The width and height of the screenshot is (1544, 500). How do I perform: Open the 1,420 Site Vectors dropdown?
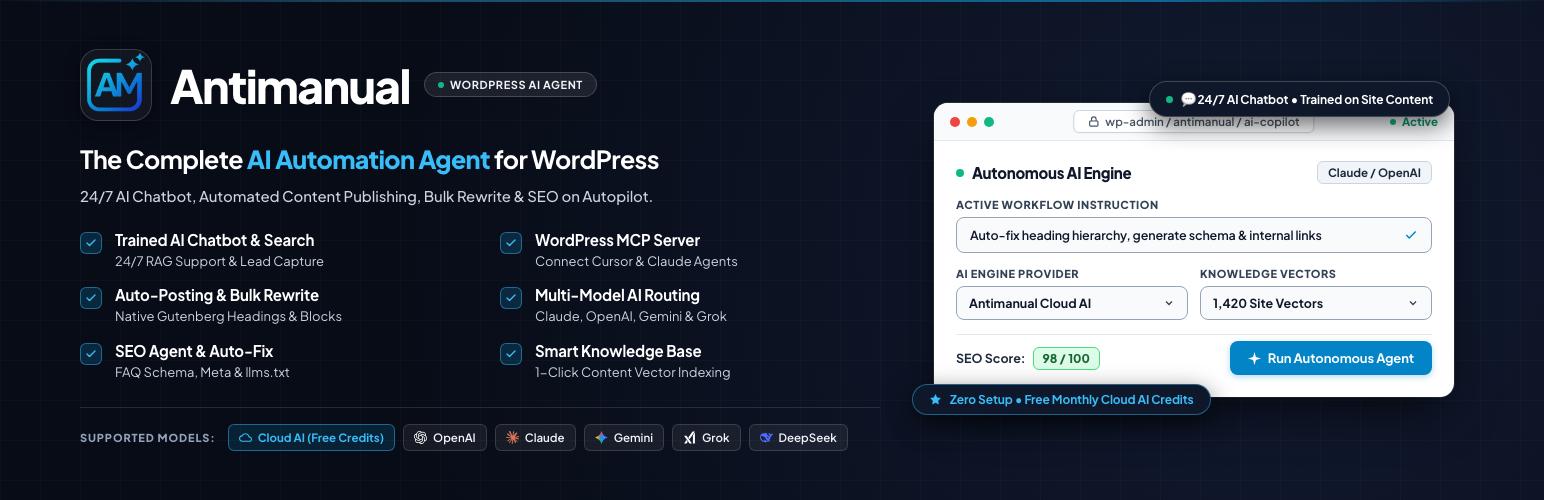click(1316, 303)
